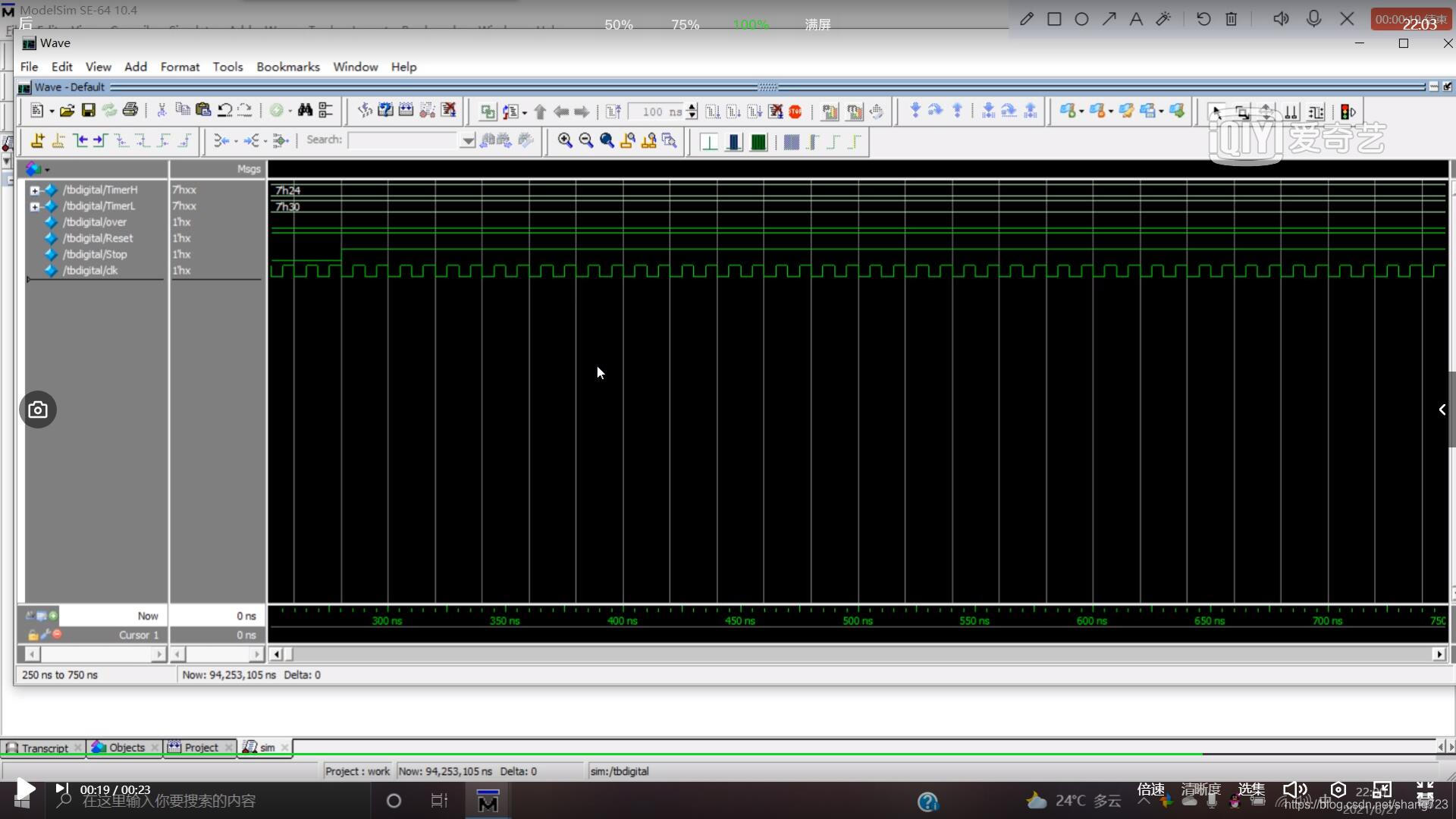The height and width of the screenshot is (819, 1456).
Task: Set wave format to Literal
Action: pyautogui.click(x=709, y=142)
